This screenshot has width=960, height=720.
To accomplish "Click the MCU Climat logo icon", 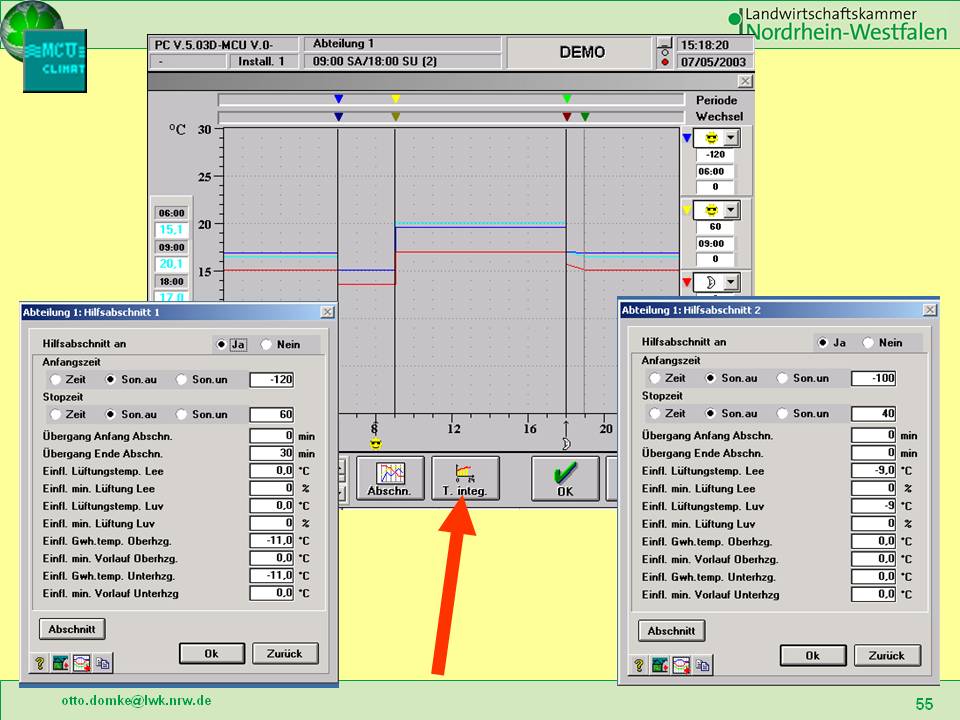I will (55, 61).
